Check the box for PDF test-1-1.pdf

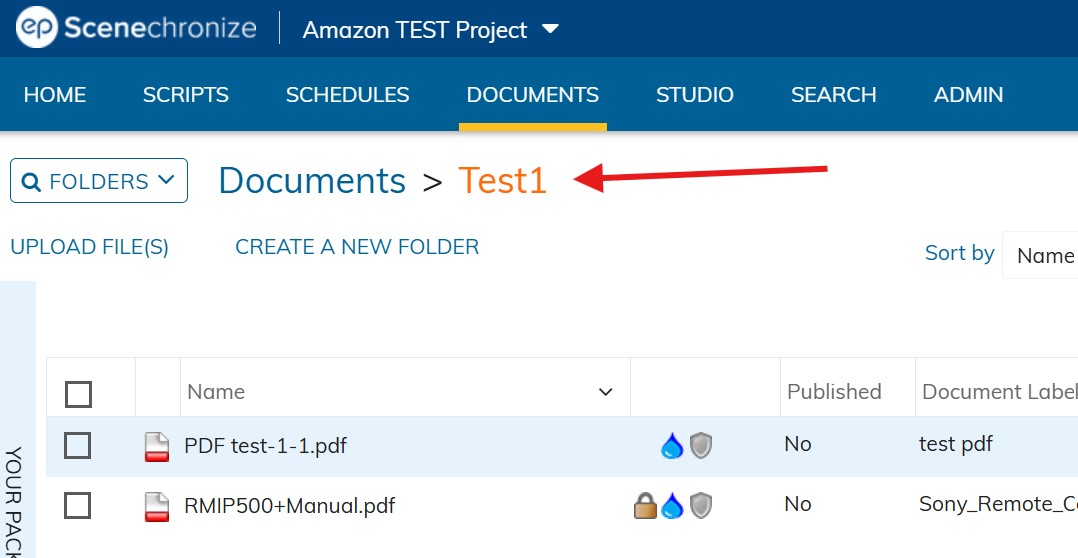tap(77, 446)
